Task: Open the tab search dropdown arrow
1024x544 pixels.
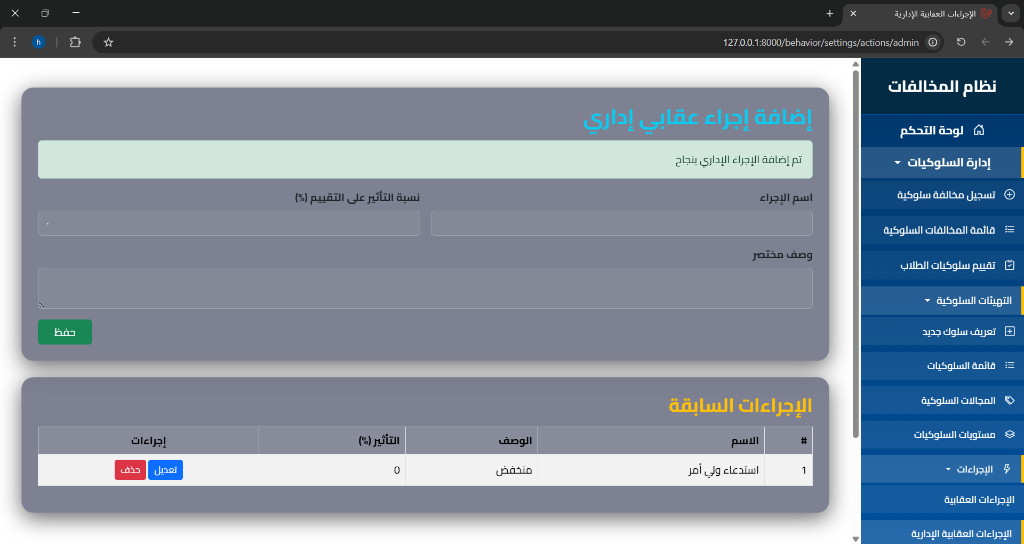Action: [x=1012, y=13]
